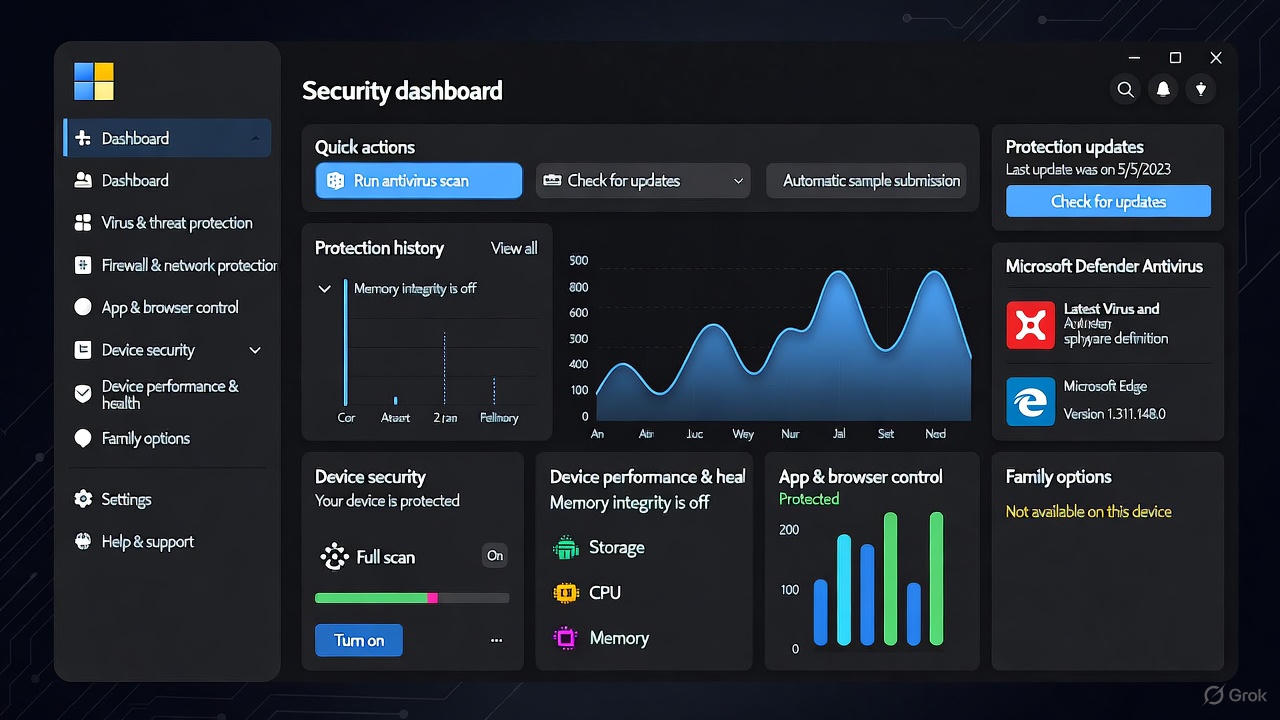
Task: Select the Device performance & health icon
Action: click(x=82, y=394)
